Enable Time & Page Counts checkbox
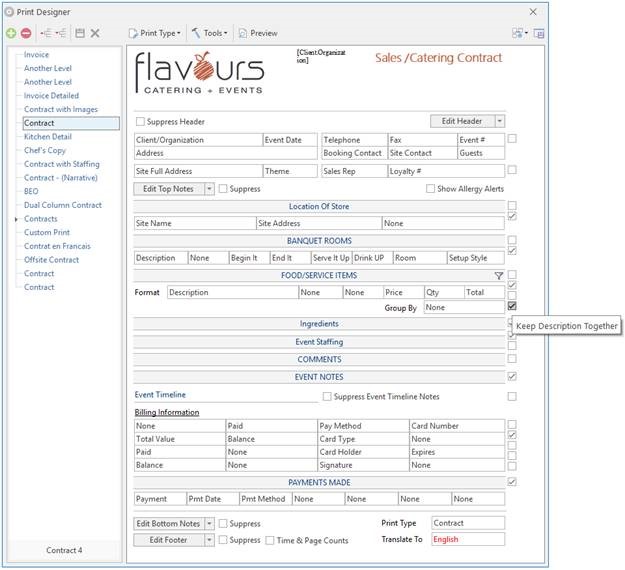 (x=270, y=541)
